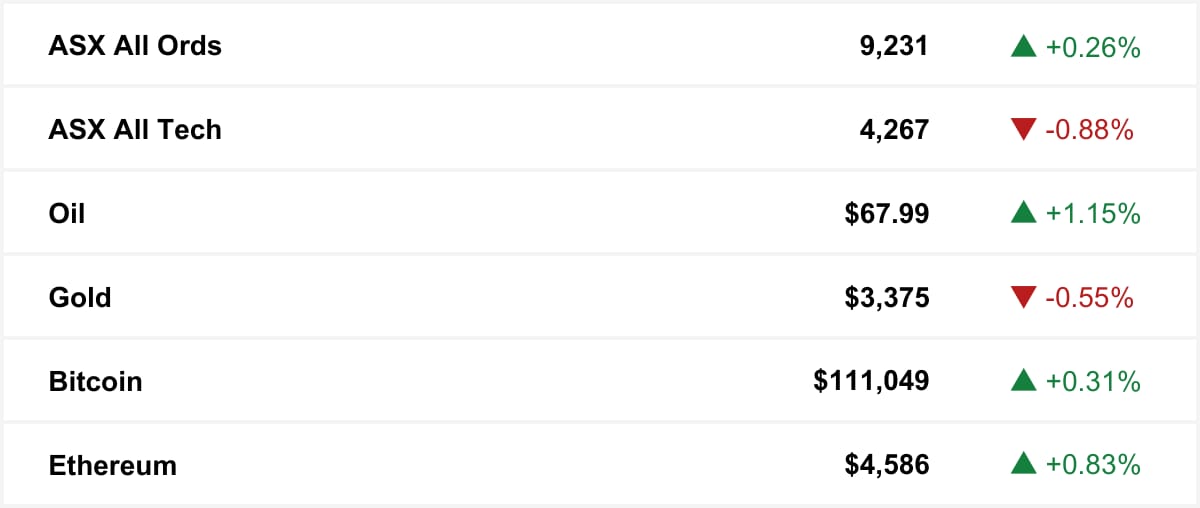The width and height of the screenshot is (1200, 508).
Task: Click the red down arrow for ASX All Tech
Action: [1023, 130]
